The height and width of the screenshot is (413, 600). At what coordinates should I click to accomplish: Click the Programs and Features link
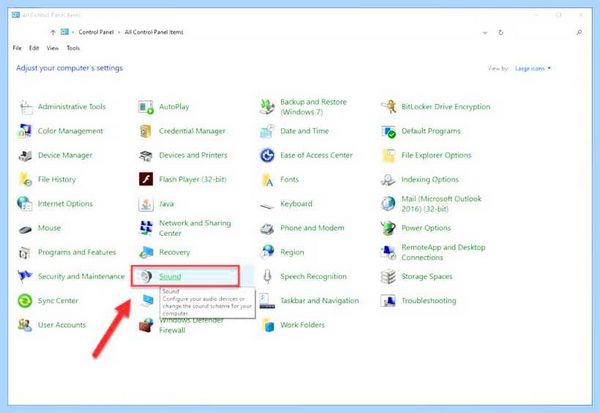77,252
